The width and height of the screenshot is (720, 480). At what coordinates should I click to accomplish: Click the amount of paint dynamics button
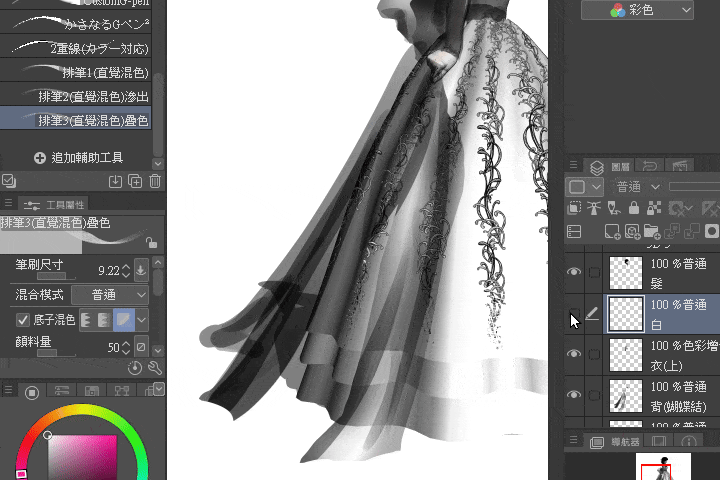point(141,347)
